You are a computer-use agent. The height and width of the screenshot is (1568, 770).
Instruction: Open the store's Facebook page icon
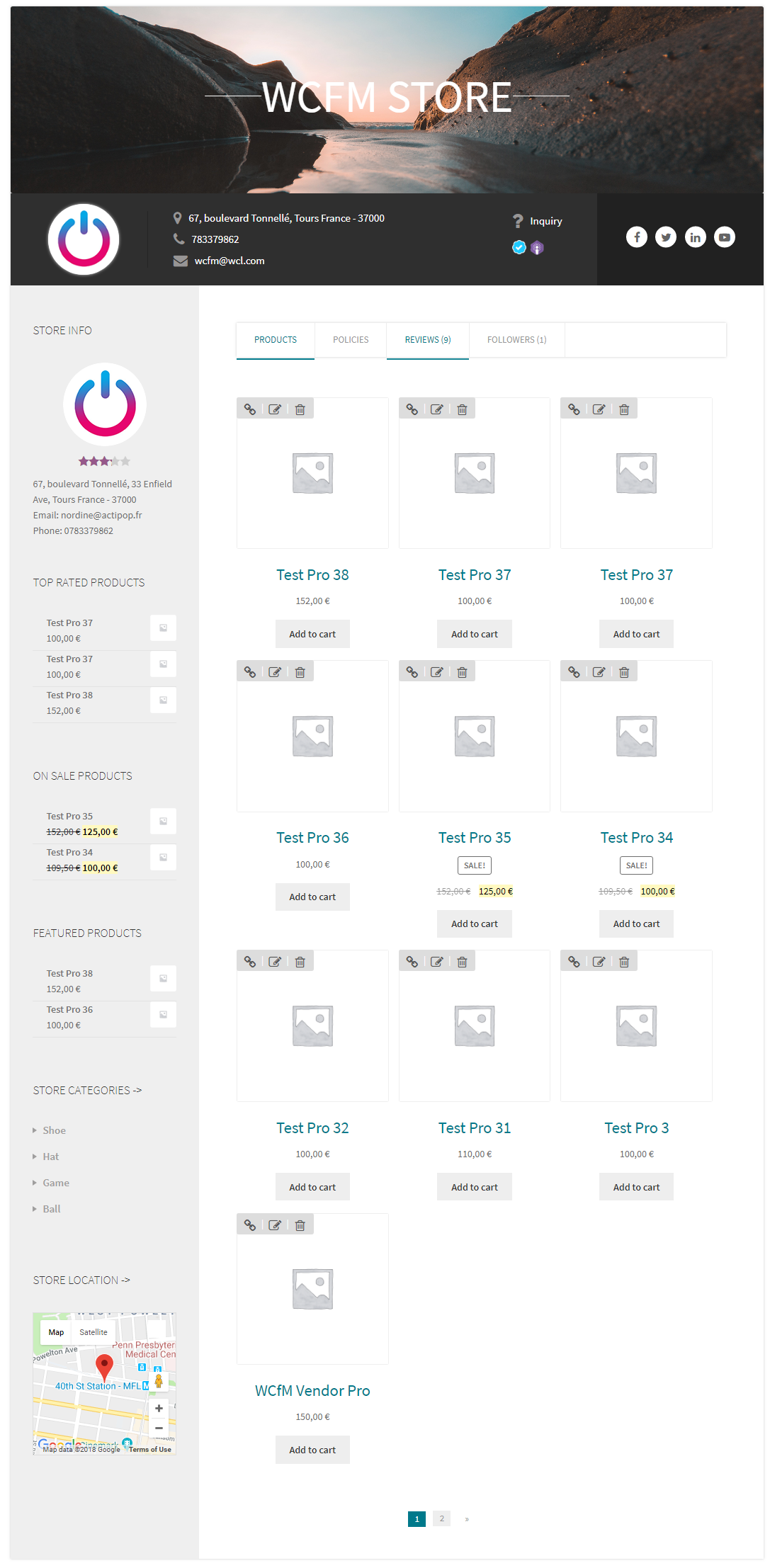(636, 237)
